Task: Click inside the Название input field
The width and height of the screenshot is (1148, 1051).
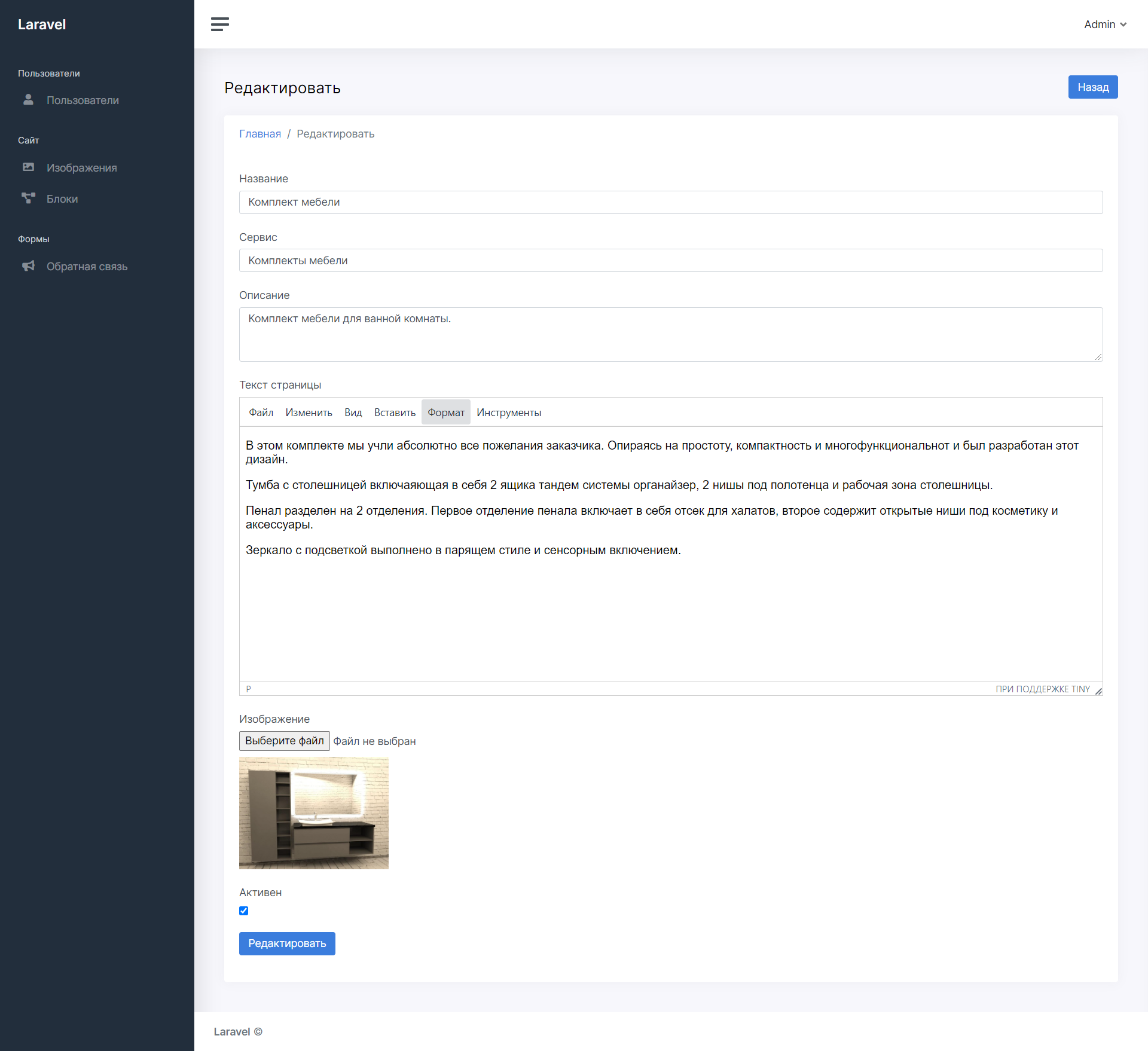Action: click(x=670, y=202)
